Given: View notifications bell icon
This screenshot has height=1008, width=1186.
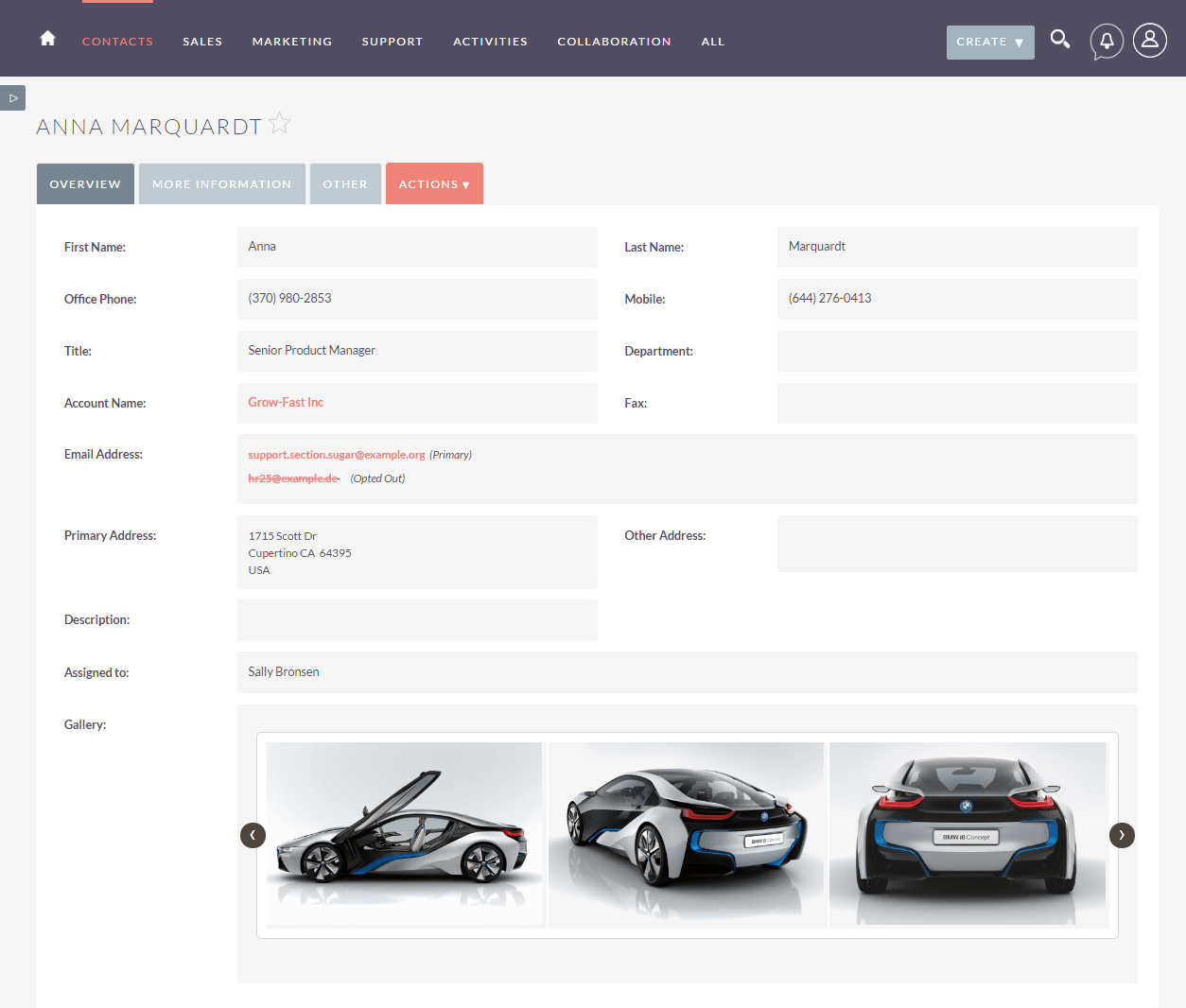Looking at the screenshot, I should point(1107,41).
